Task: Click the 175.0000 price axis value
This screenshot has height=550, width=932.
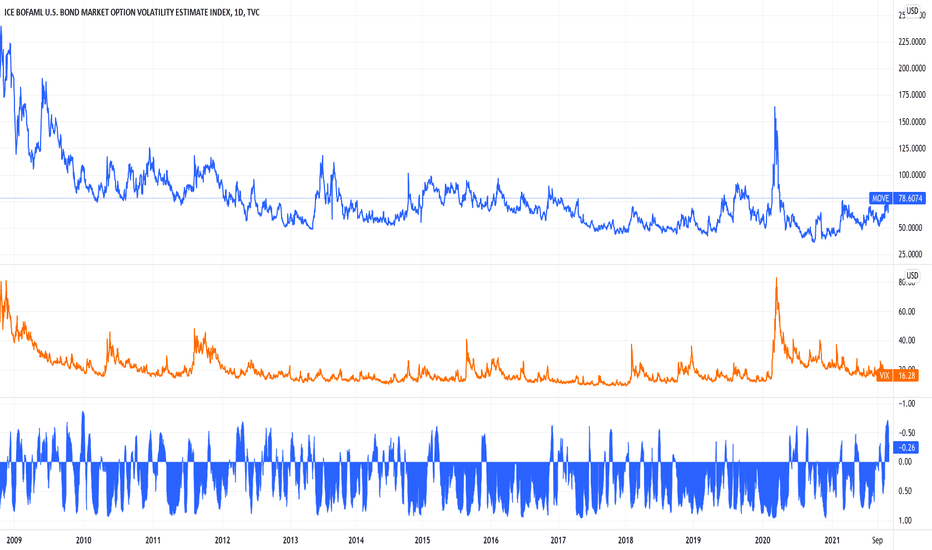Action: pyautogui.click(x=911, y=95)
